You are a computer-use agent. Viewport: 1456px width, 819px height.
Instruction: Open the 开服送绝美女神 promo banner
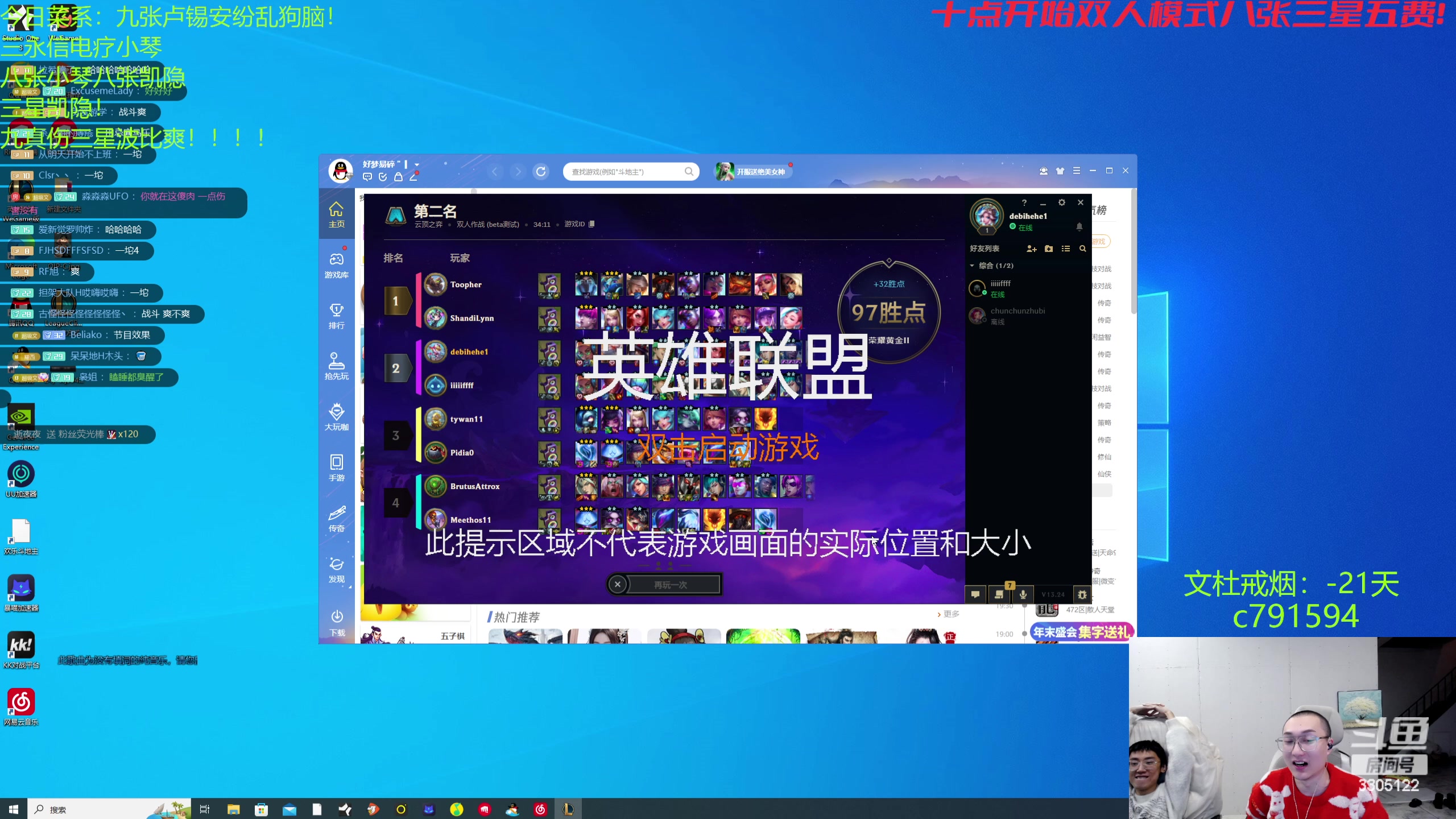[x=754, y=171]
